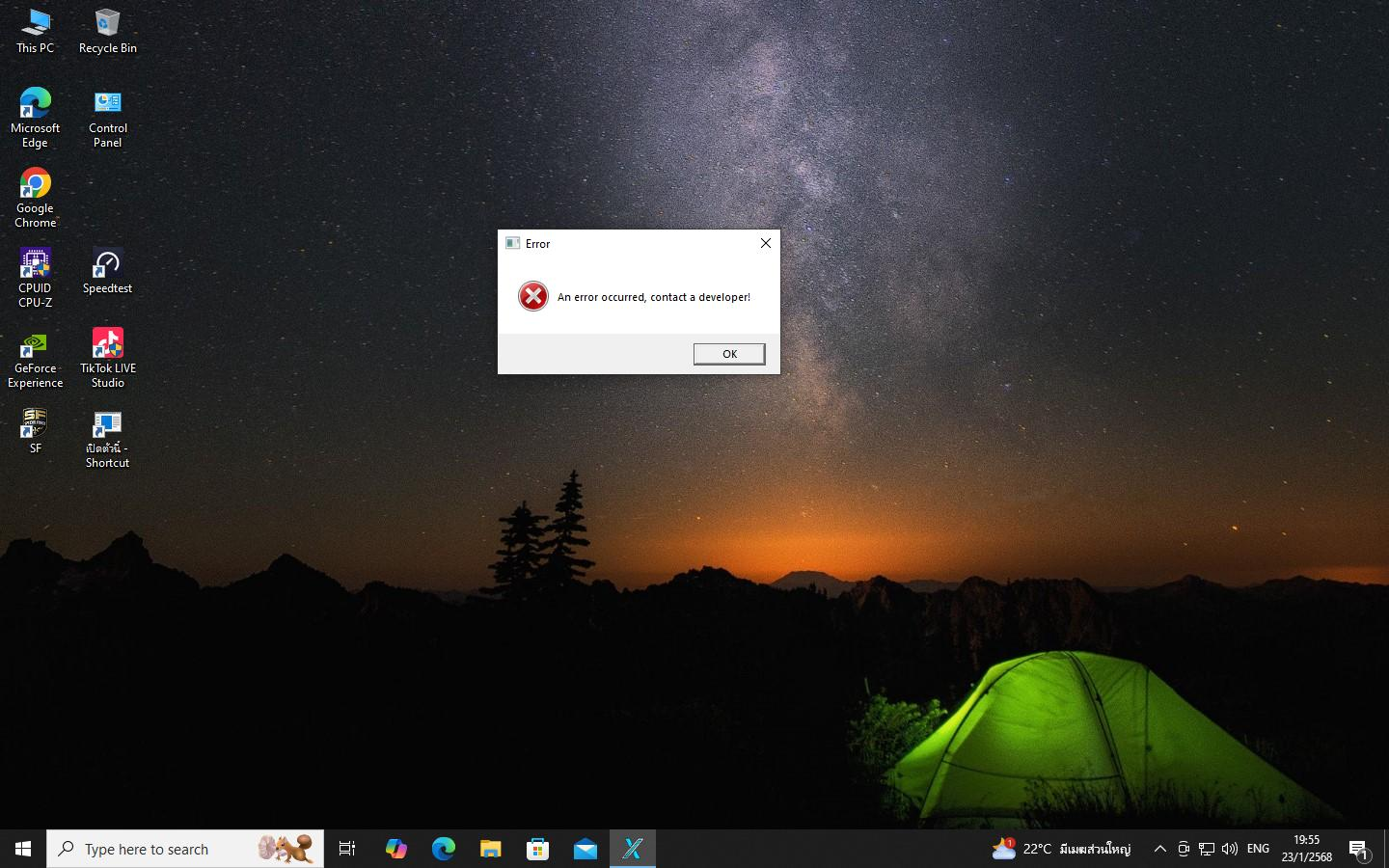
Task: Close the Error dialog window
Action: coord(765,243)
